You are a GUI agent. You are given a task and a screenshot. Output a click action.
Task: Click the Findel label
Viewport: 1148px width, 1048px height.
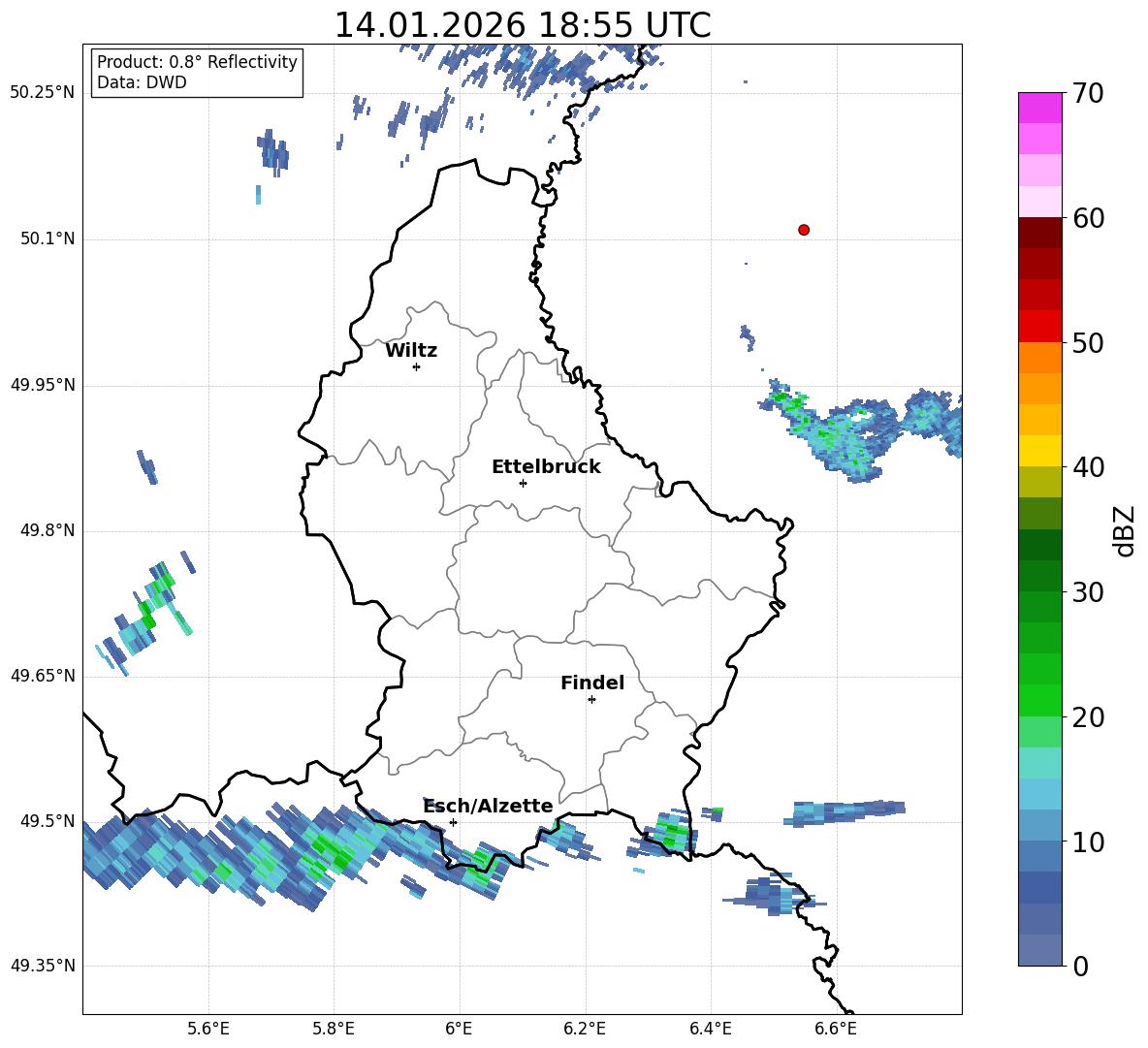tap(592, 683)
